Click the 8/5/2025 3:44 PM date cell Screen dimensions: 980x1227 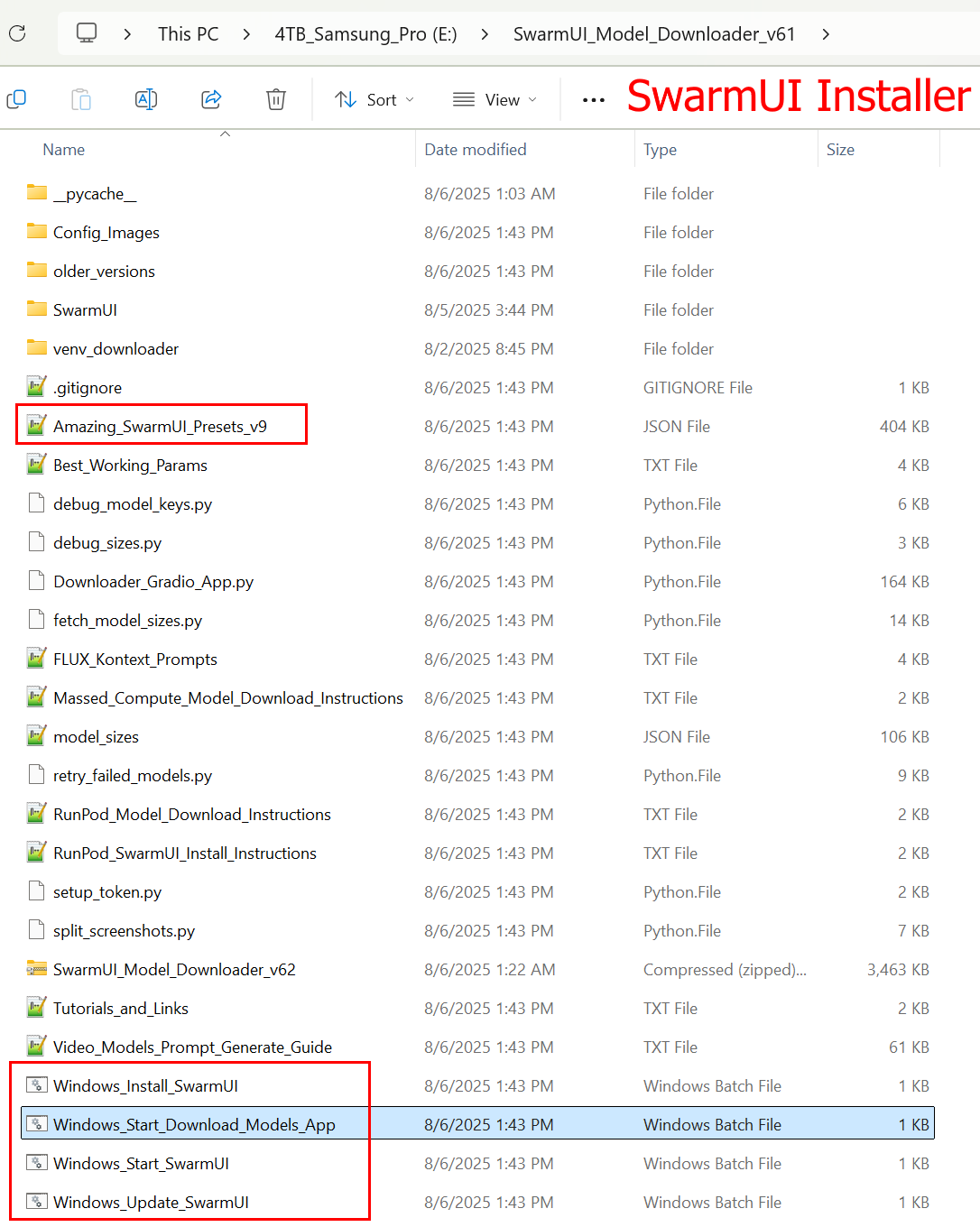(488, 310)
